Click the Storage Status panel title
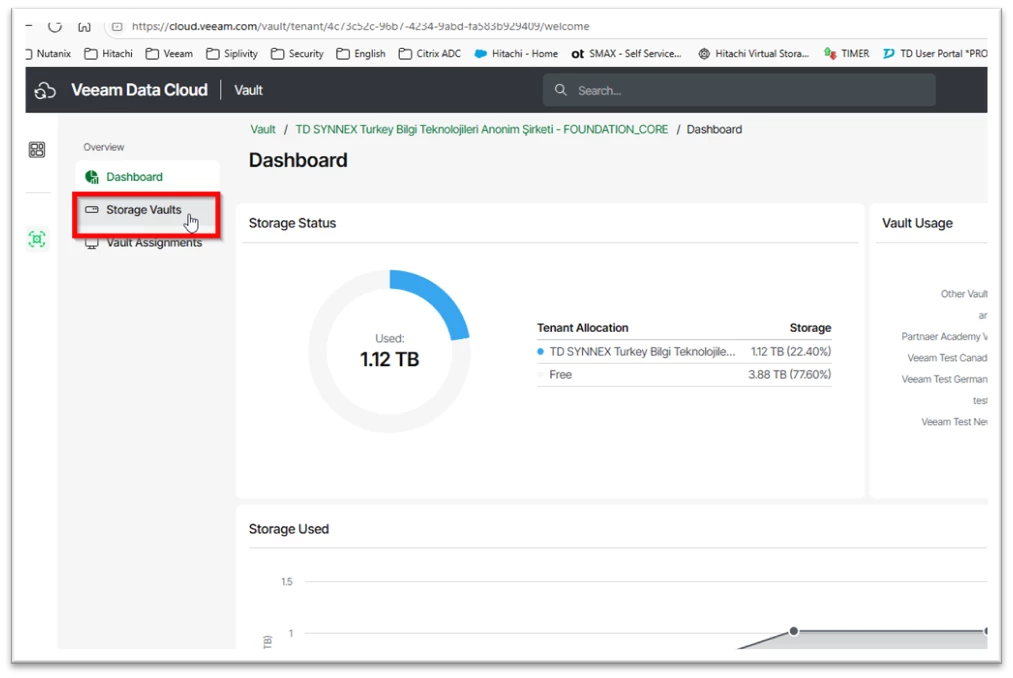 tap(292, 223)
